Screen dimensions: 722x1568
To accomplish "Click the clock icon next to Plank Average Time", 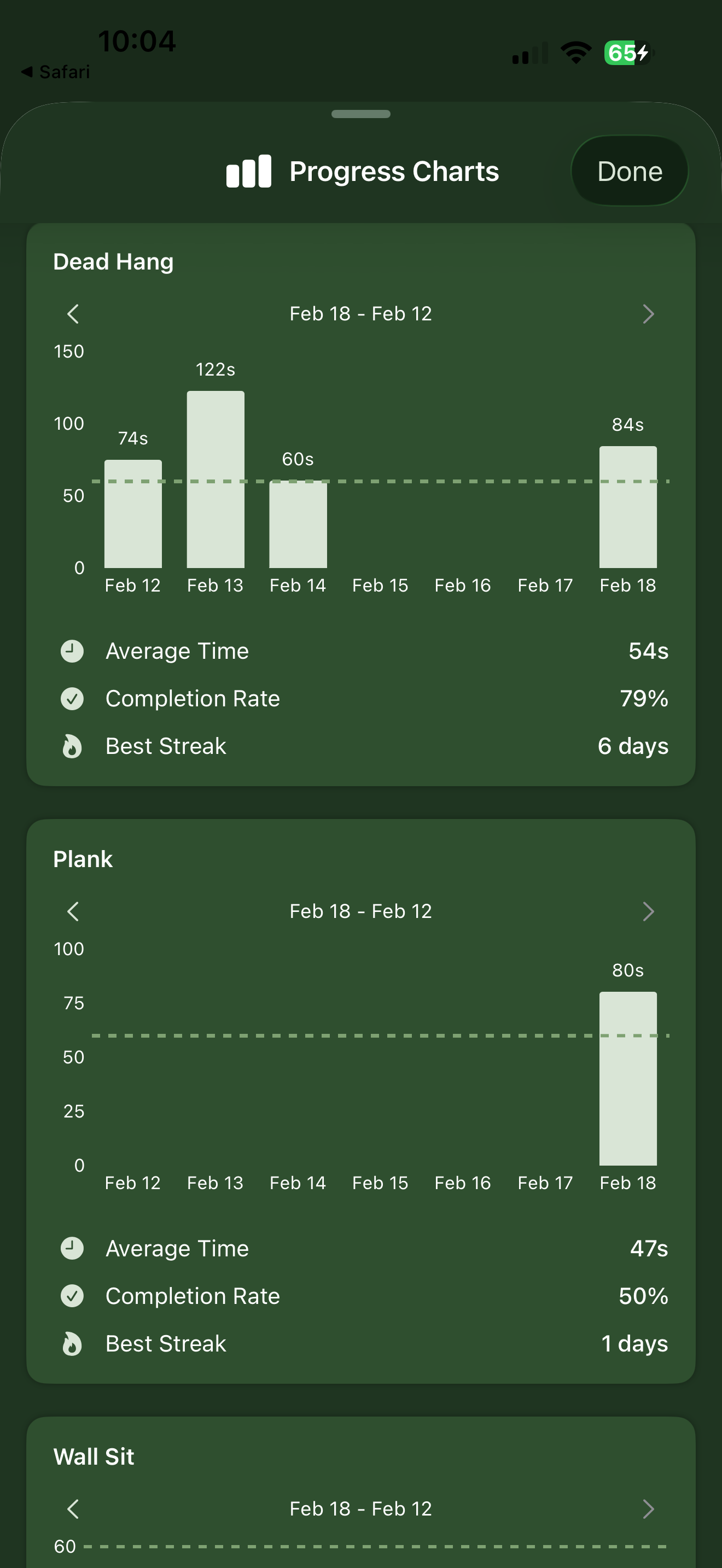I will (72, 1248).
